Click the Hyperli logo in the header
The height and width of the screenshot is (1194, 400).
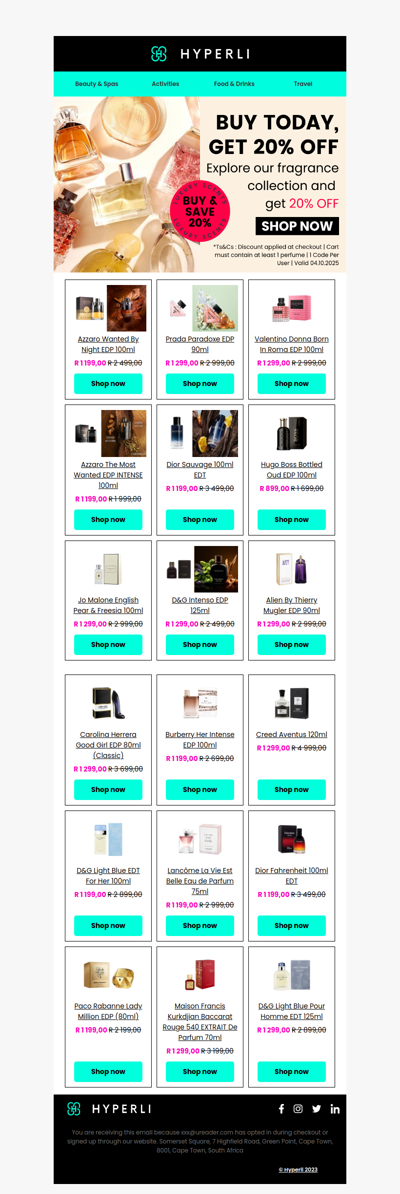pos(200,53)
